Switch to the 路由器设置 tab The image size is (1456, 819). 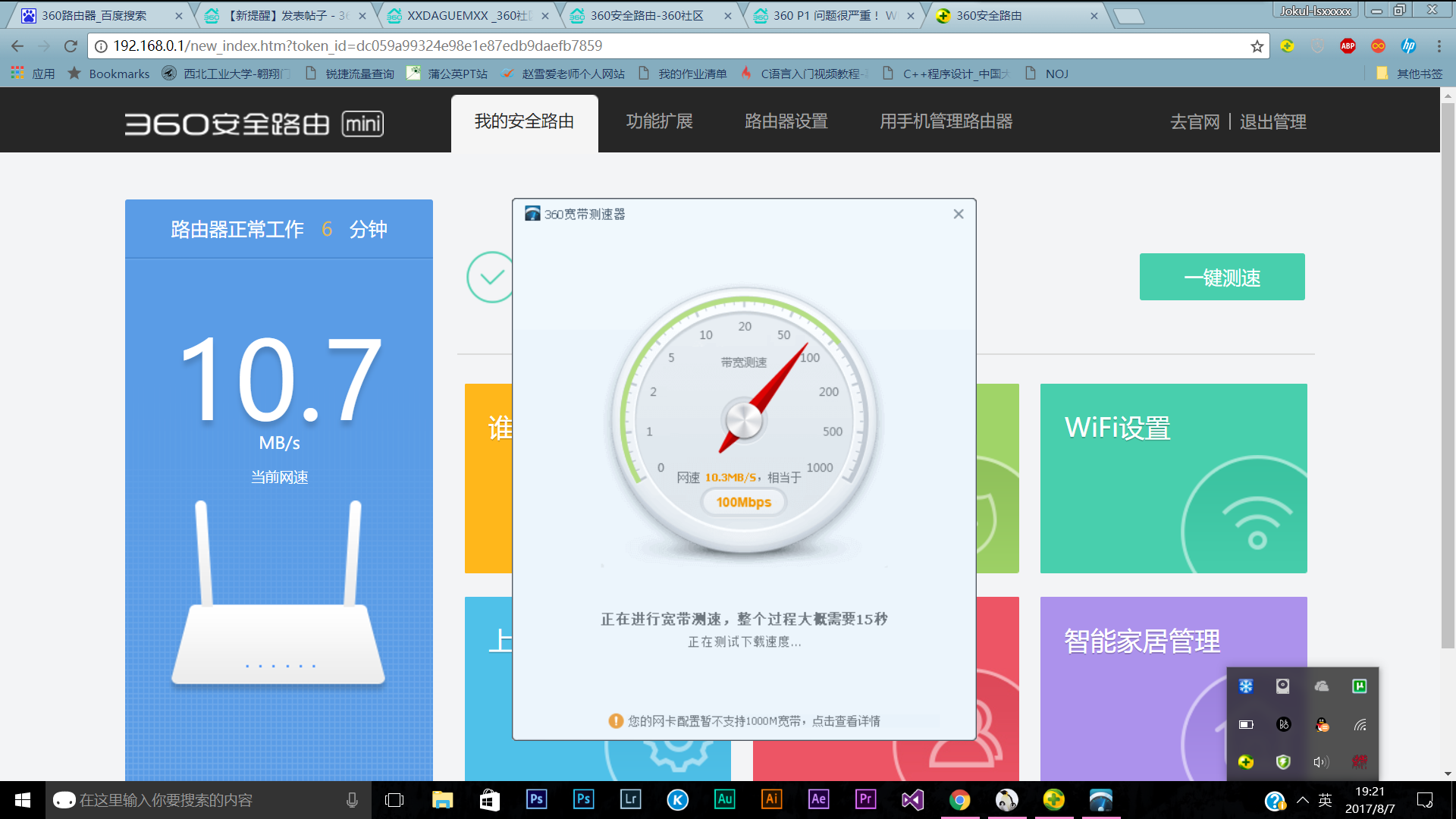[786, 121]
